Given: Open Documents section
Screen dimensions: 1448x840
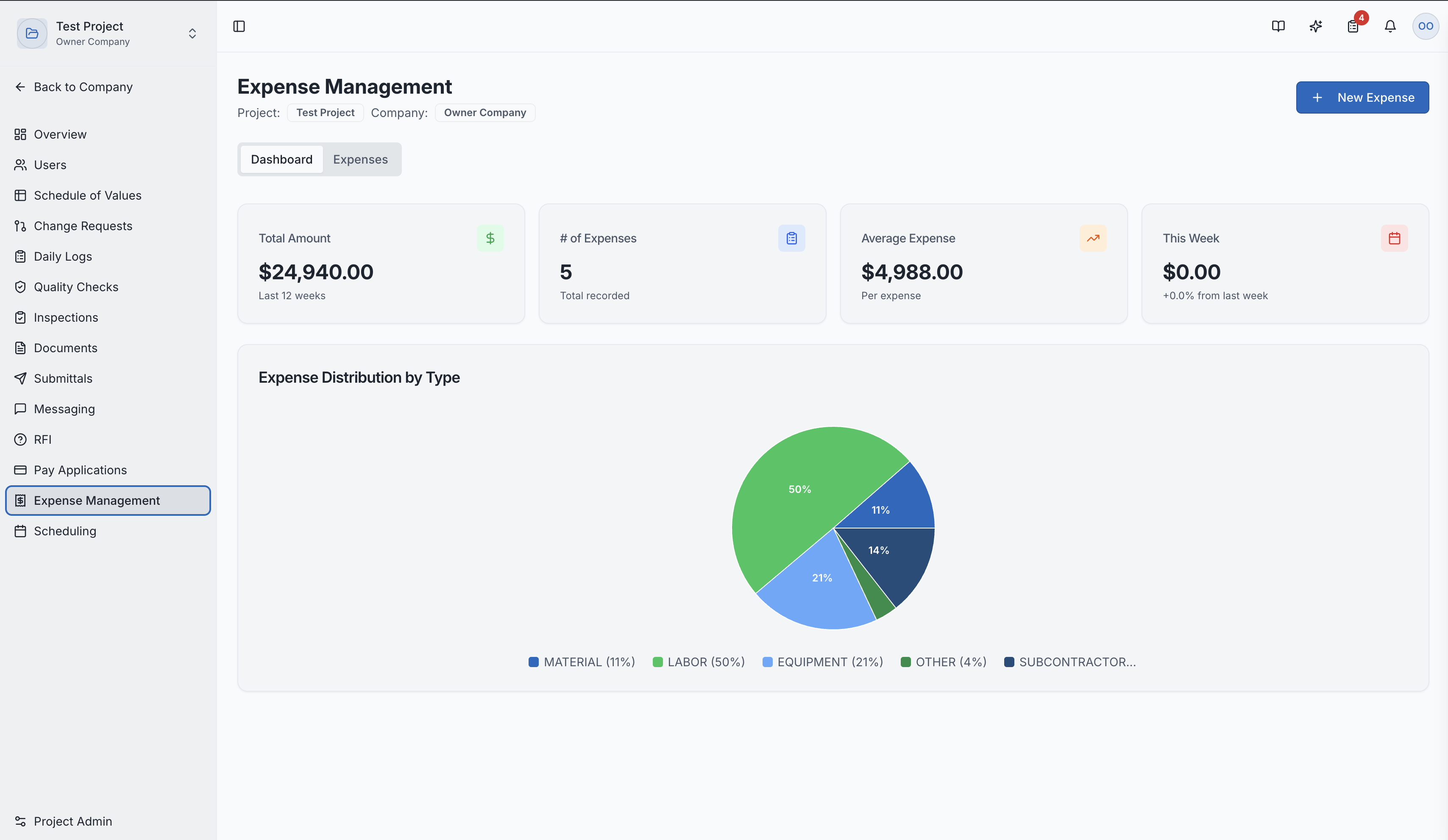Looking at the screenshot, I should point(108,348).
